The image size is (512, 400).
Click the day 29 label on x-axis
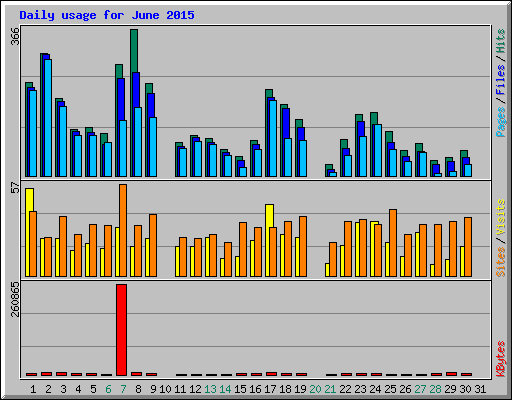[x=450, y=389]
